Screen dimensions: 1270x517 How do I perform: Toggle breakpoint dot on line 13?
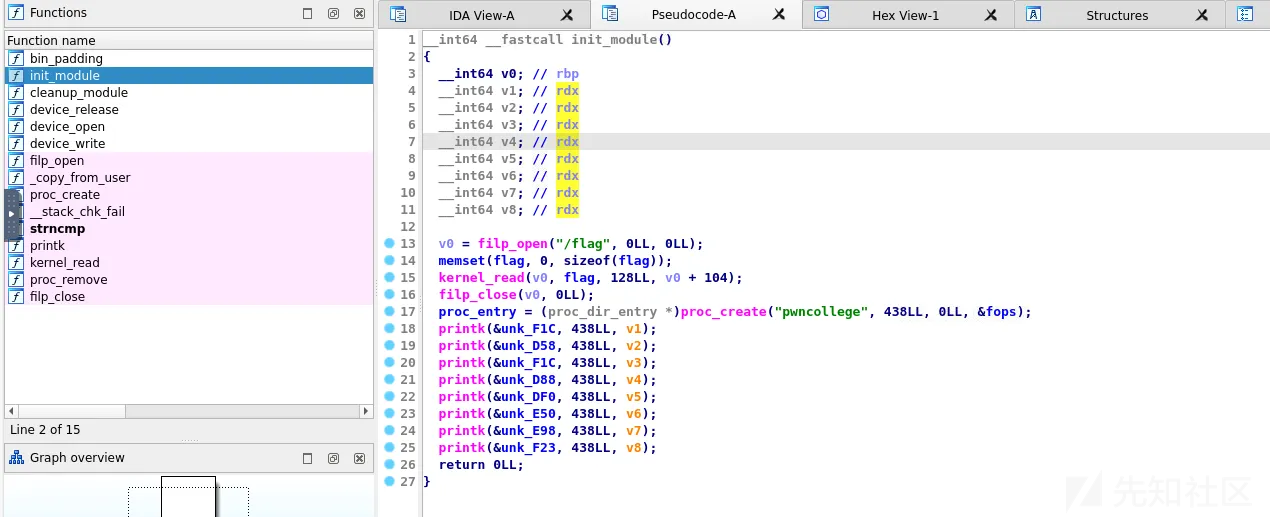[x=389, y=244]
